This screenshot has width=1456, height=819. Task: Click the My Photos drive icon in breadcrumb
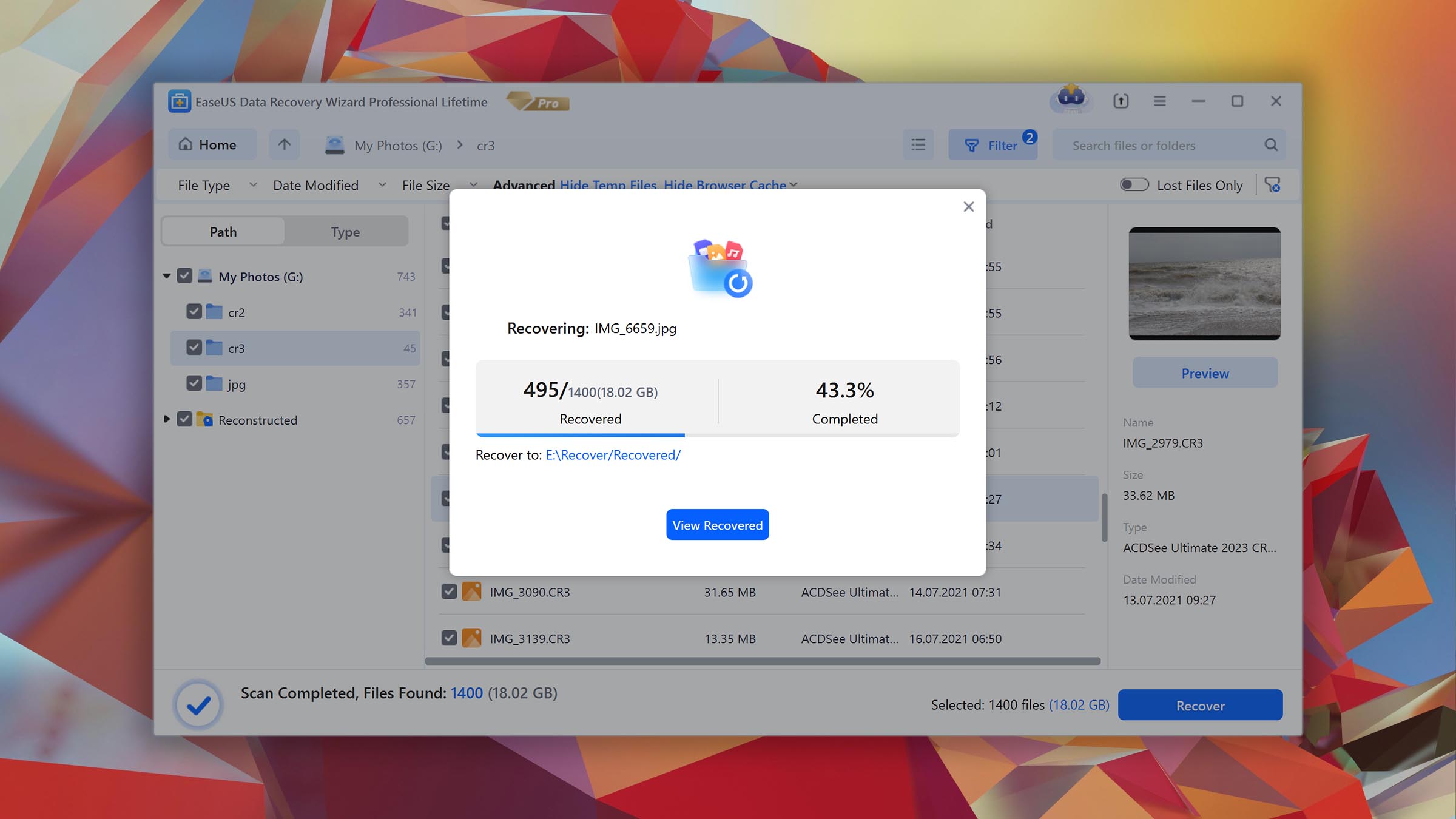[x=334, y=146]
